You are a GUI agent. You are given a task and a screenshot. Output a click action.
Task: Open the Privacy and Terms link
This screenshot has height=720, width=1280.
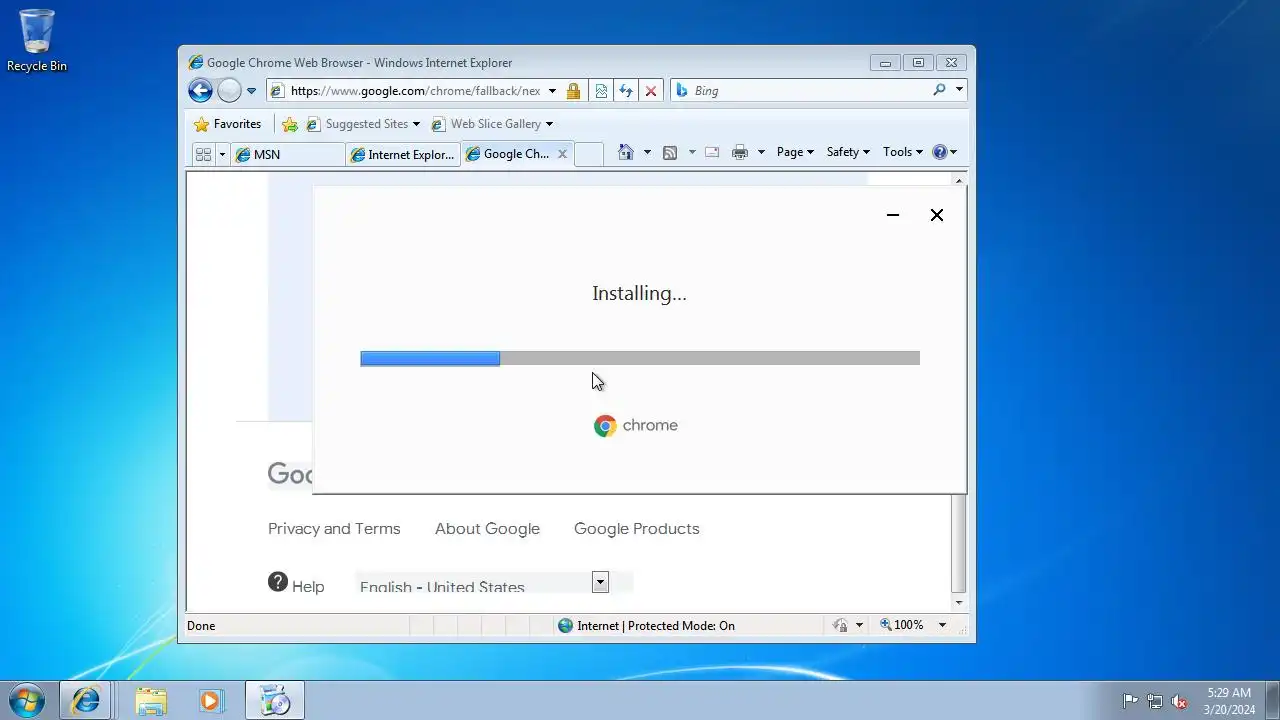point(334,529)
